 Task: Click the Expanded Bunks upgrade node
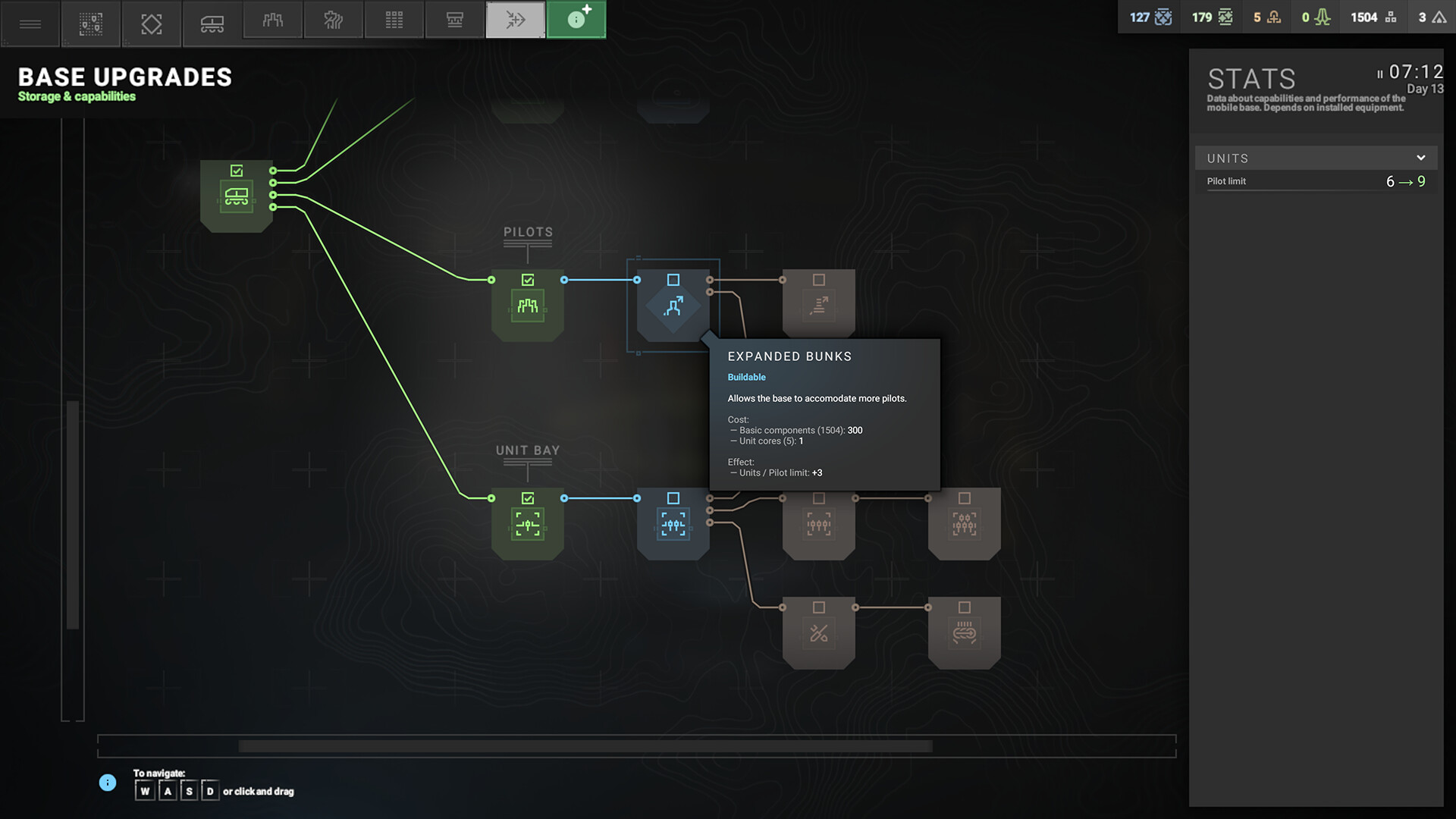(673, 307)
